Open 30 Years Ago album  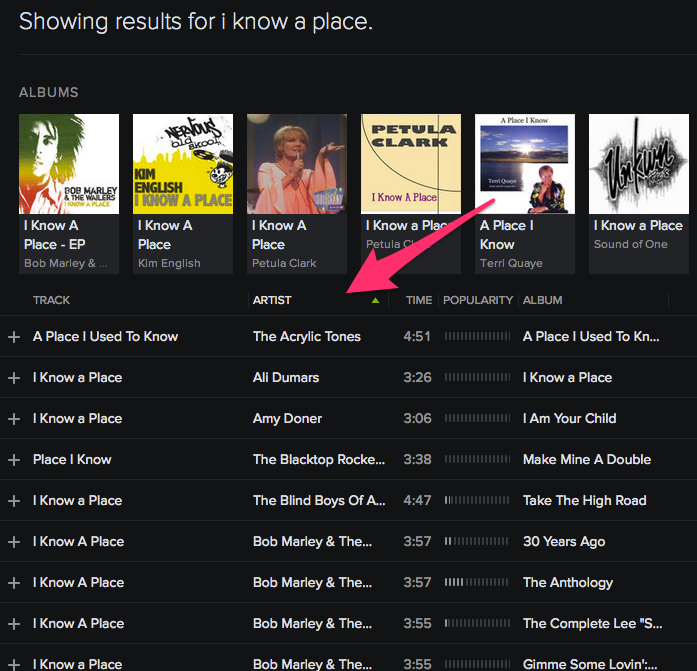point(564,542)
